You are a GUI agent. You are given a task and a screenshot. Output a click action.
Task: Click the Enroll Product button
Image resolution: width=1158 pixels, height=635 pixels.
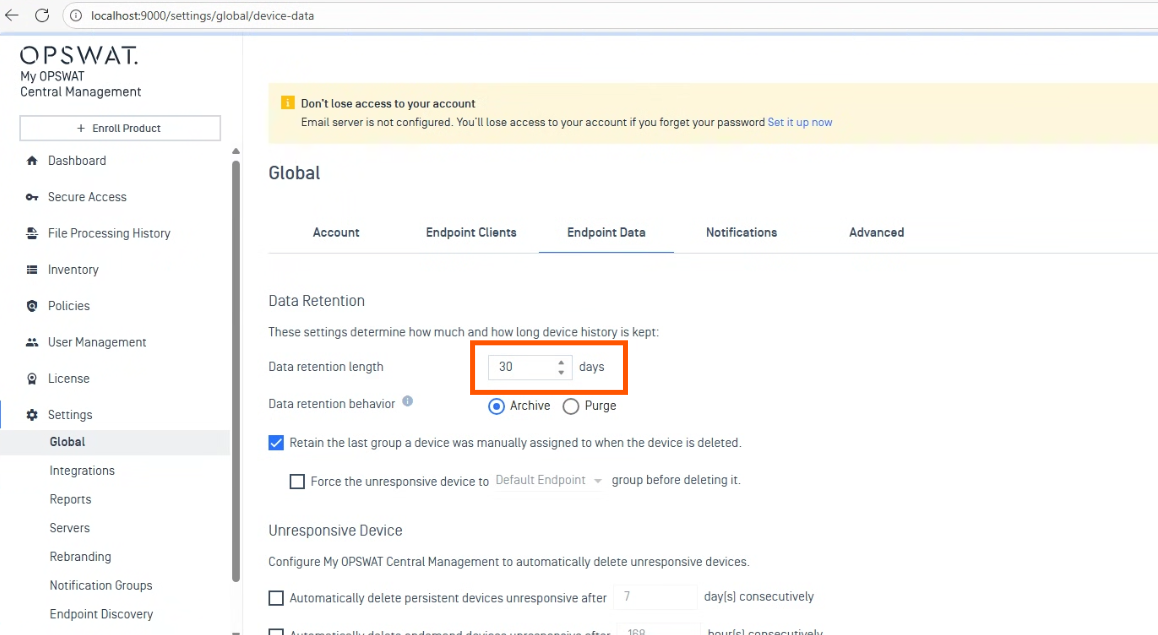pos(120,128)
